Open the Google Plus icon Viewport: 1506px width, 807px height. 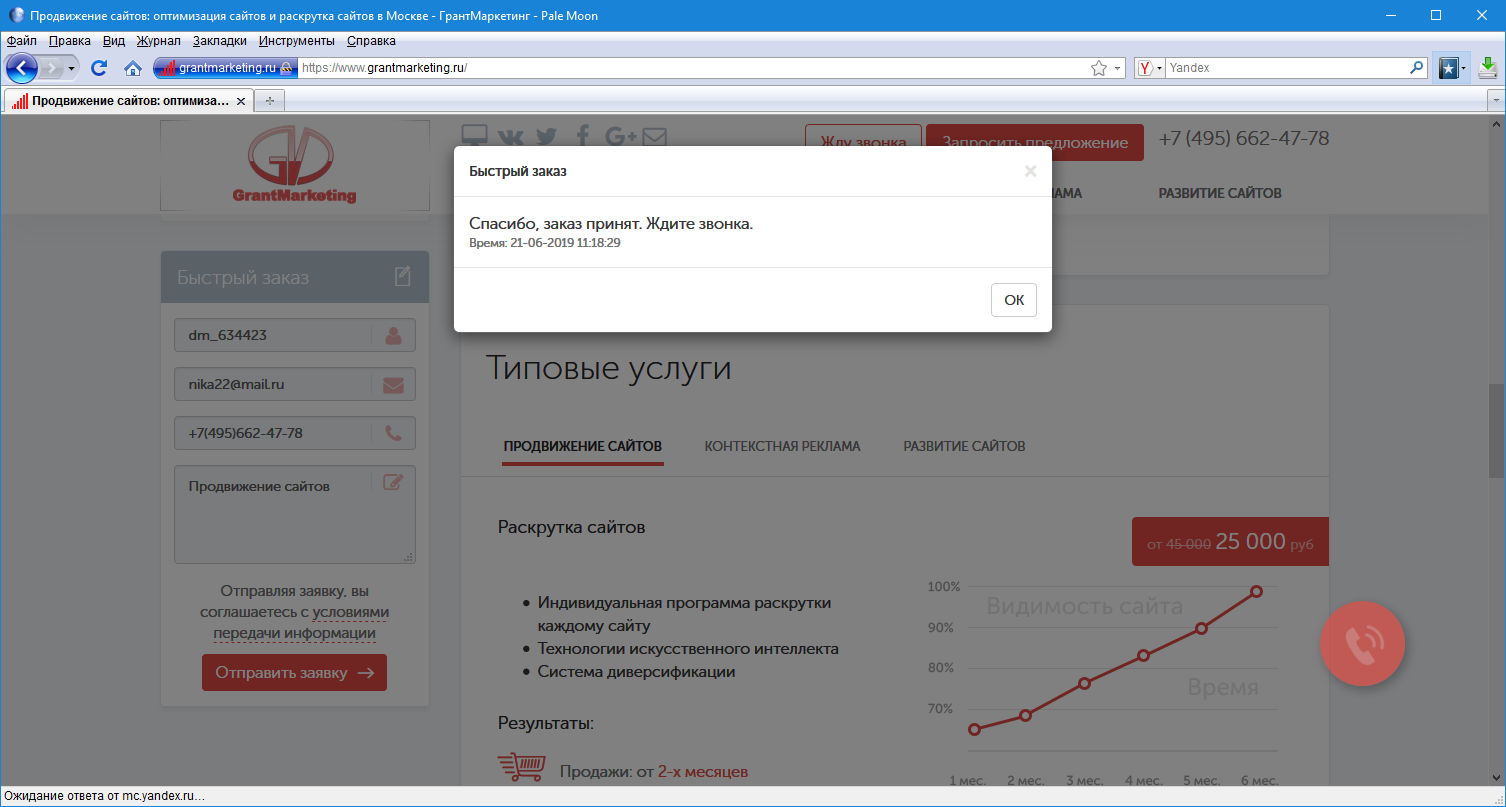pos(621,137)
